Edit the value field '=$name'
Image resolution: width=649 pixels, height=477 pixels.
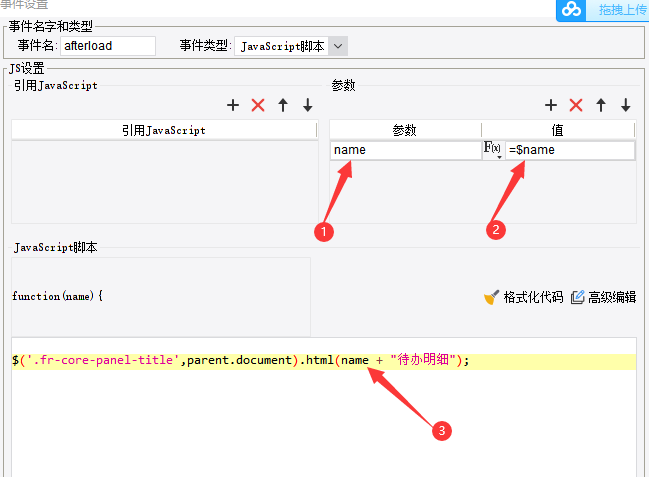tap(570, 150)
